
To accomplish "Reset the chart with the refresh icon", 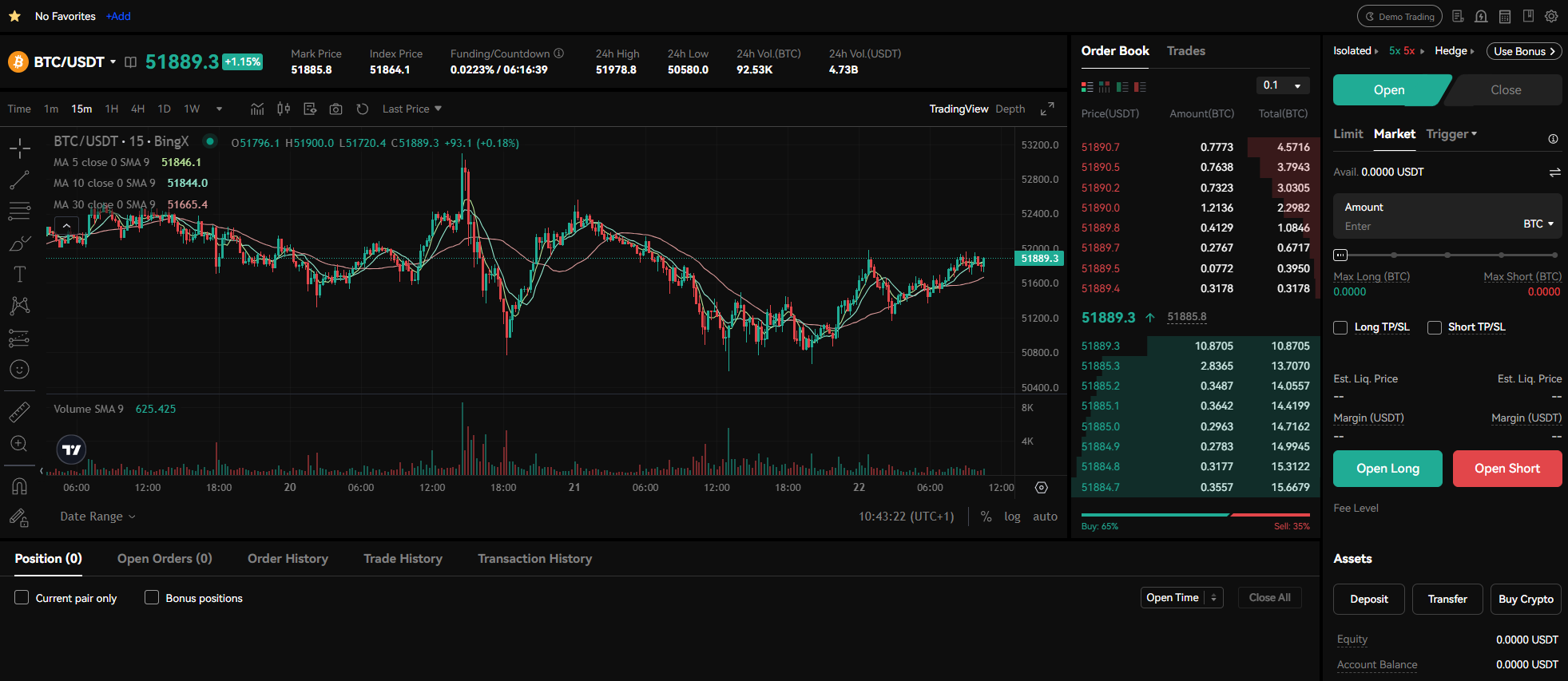I will (x=363, y=109).
